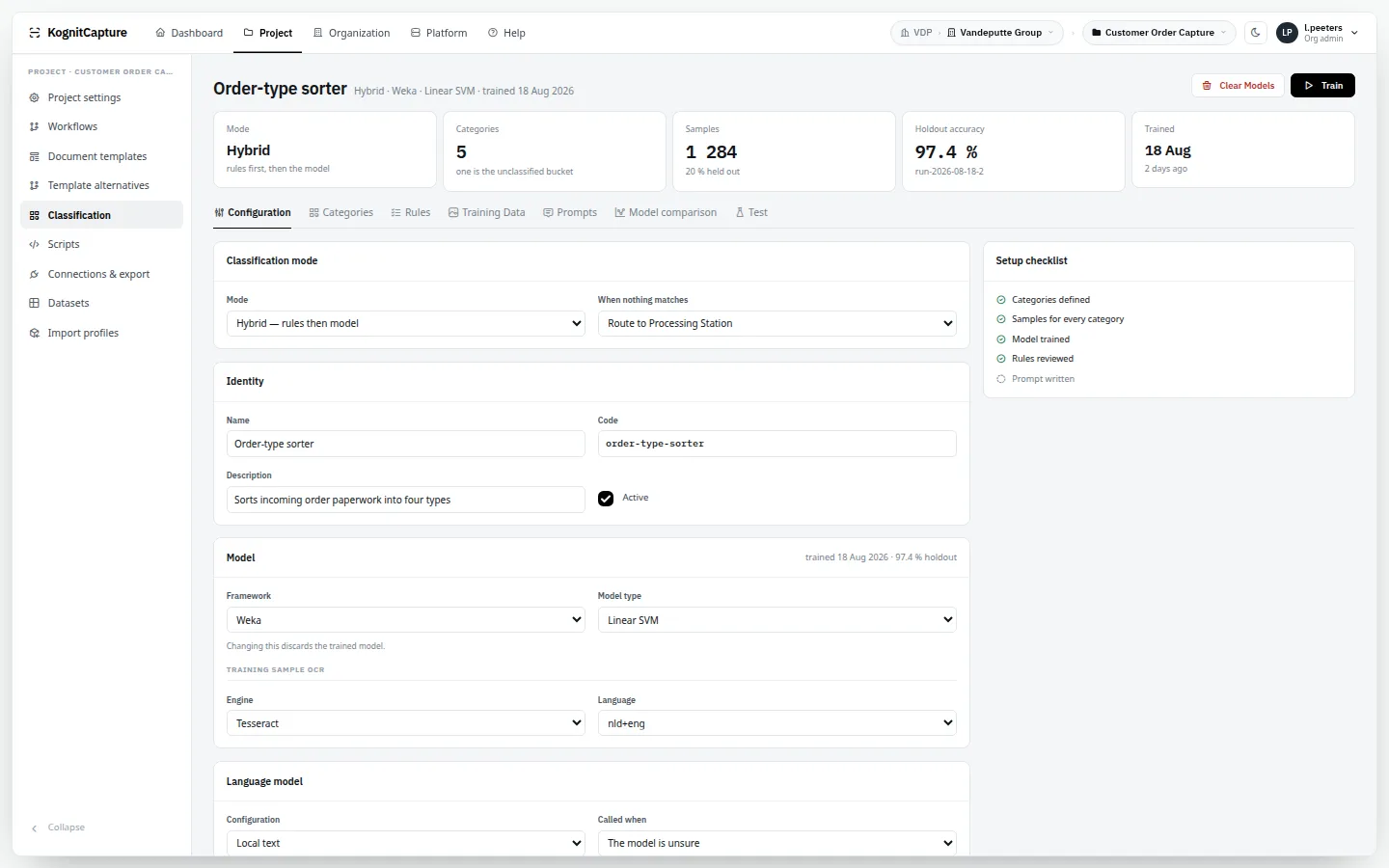Click the Prompts tab chat icon
The height and width of the screenshot is (868, 1389).
tap(548, 212)
